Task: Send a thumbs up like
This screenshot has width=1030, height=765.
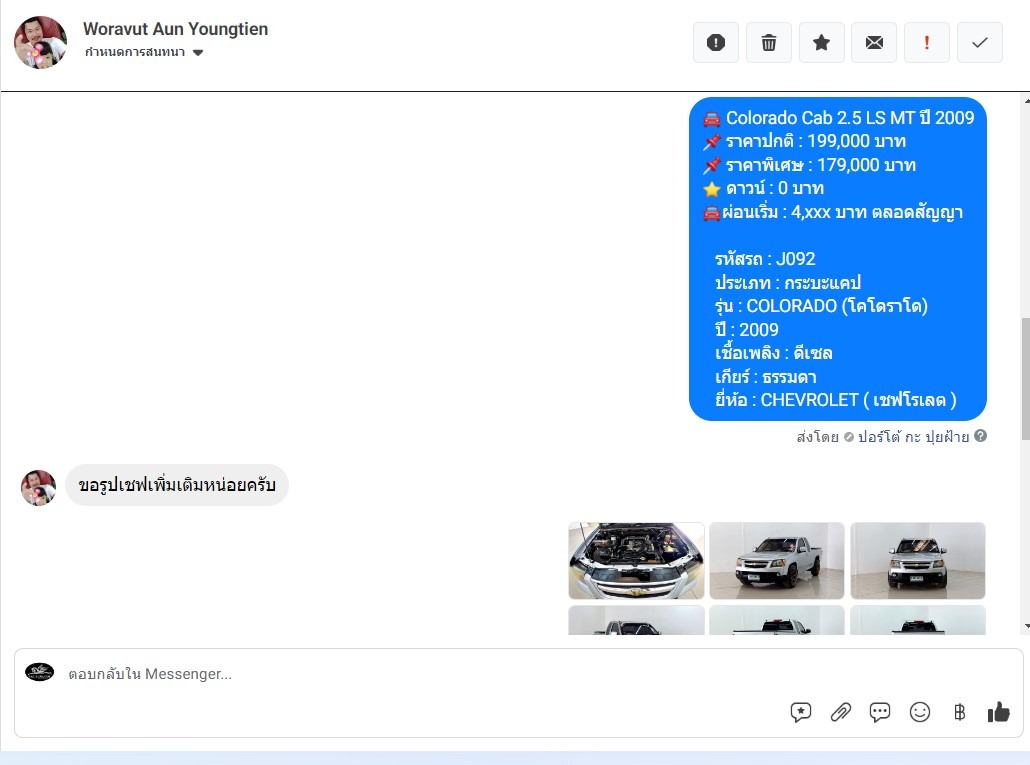Action: (998, 712)
